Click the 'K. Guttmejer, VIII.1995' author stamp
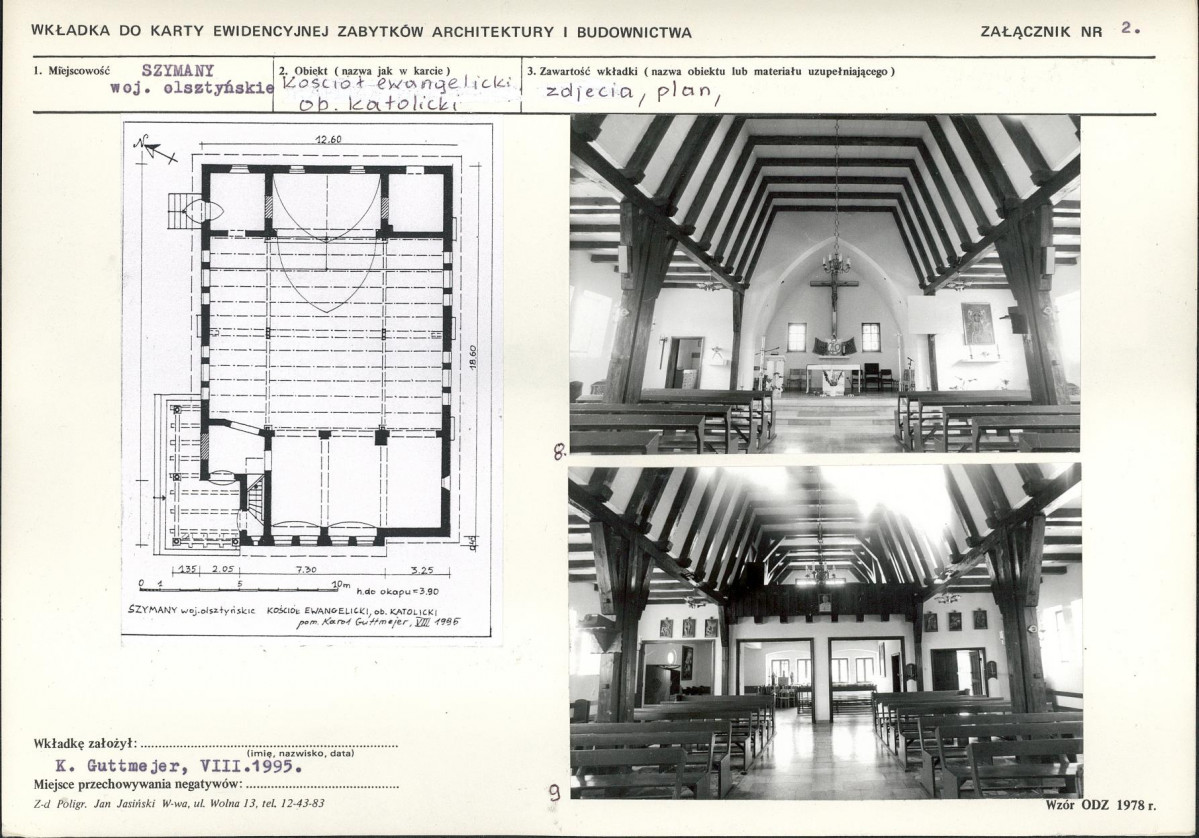The height and width of the screenshot is (838, 1199). 180,765
